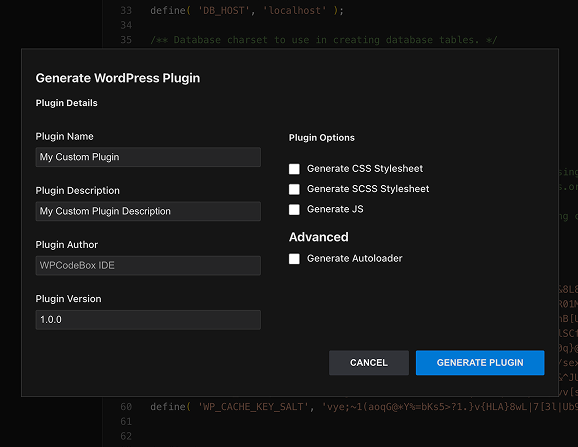The height and width of the screenshot is (447, 578).
Task: Click line number 61 in the gutter
Action: (x=126, y=421)
